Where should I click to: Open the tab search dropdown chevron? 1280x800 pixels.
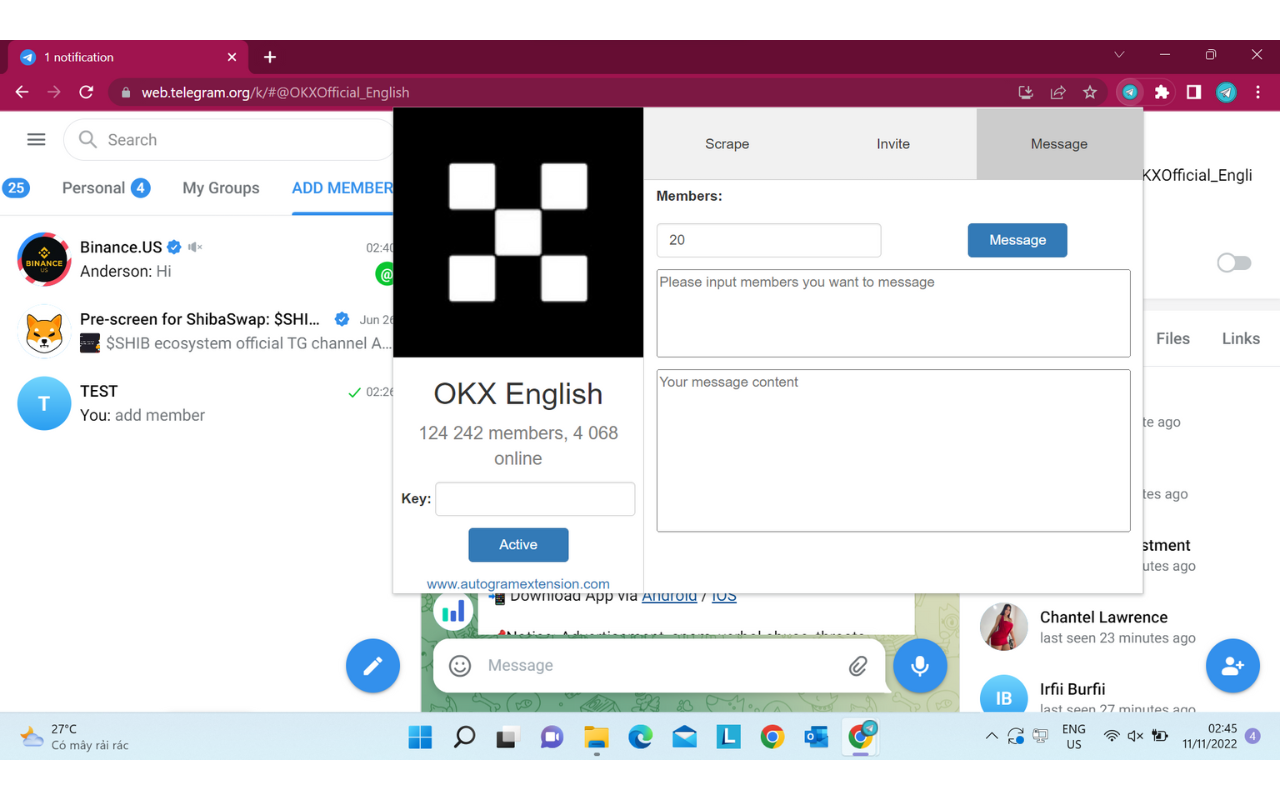coord(1119,55)
